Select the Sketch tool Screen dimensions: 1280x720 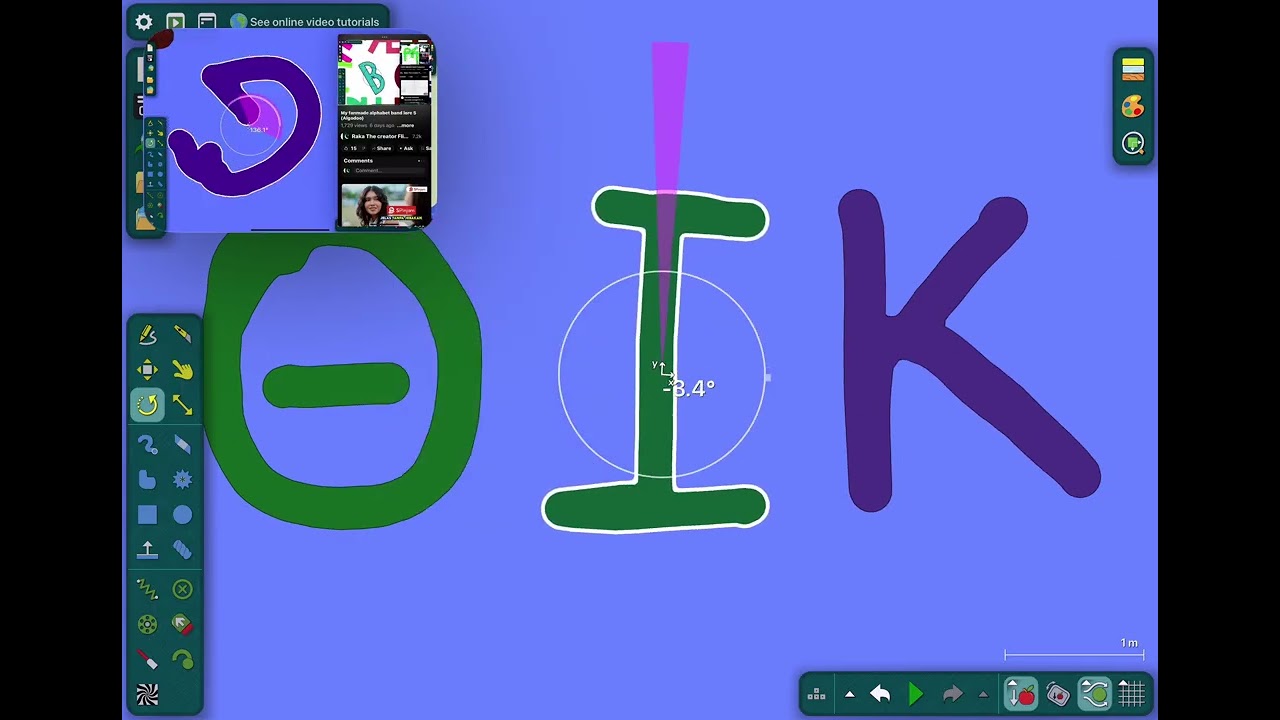tap(147, 335)
